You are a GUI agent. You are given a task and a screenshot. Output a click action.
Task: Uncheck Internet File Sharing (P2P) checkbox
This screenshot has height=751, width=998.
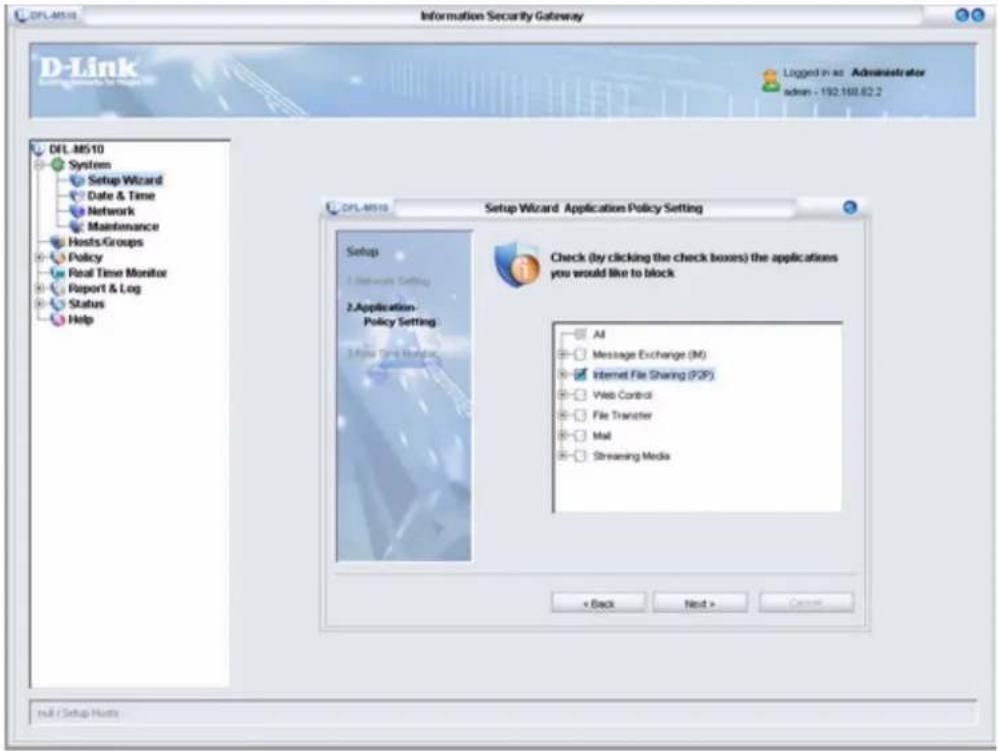click(x=580, y=375)
